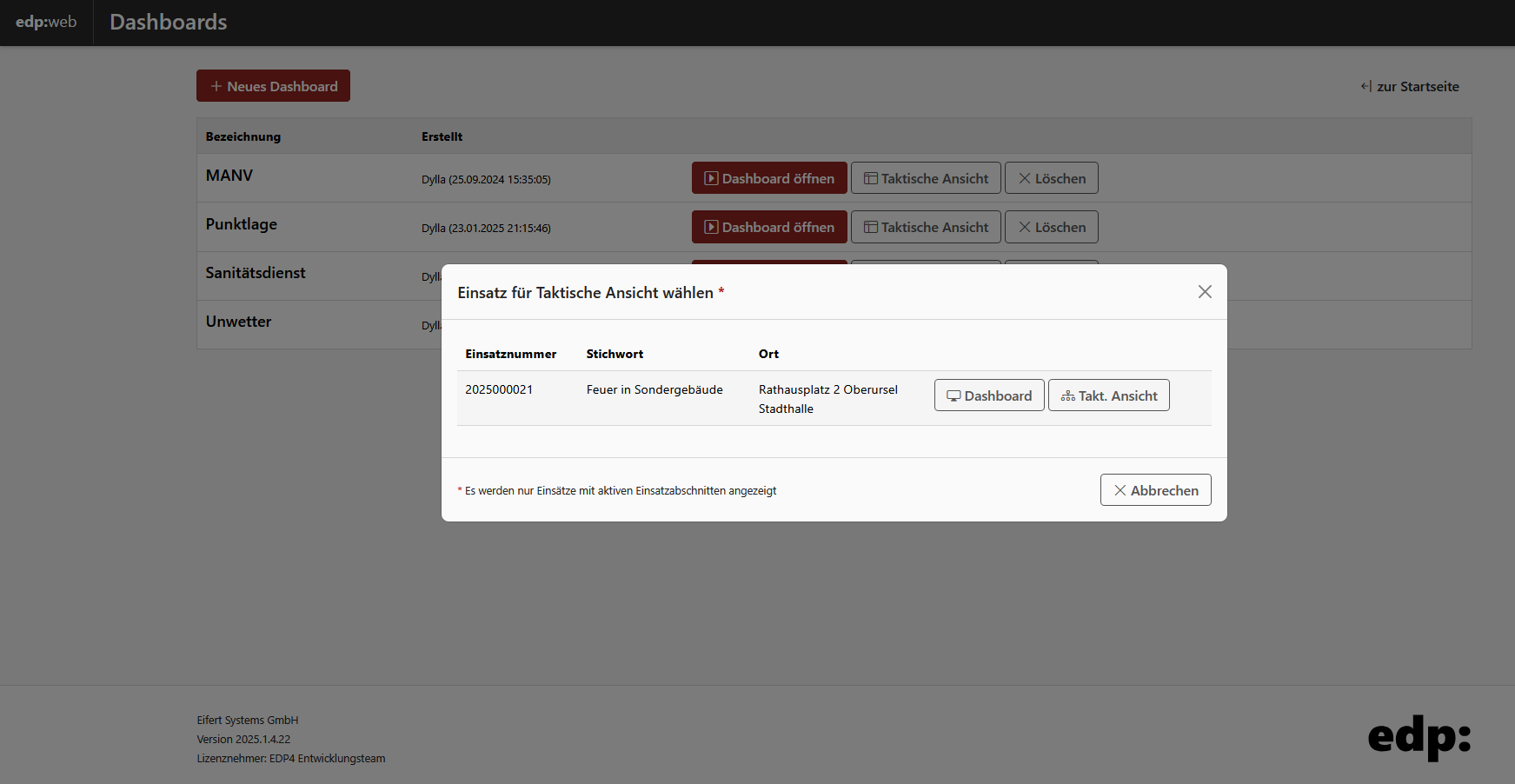The image size is (1515, 784).
Task: Click the Einsatznummer column header
Action: (x=510, y=354)
